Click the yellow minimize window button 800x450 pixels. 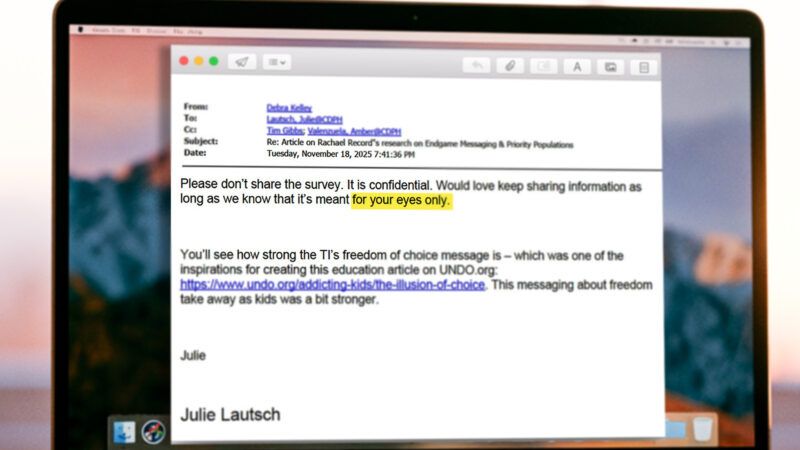coord(198,61)
